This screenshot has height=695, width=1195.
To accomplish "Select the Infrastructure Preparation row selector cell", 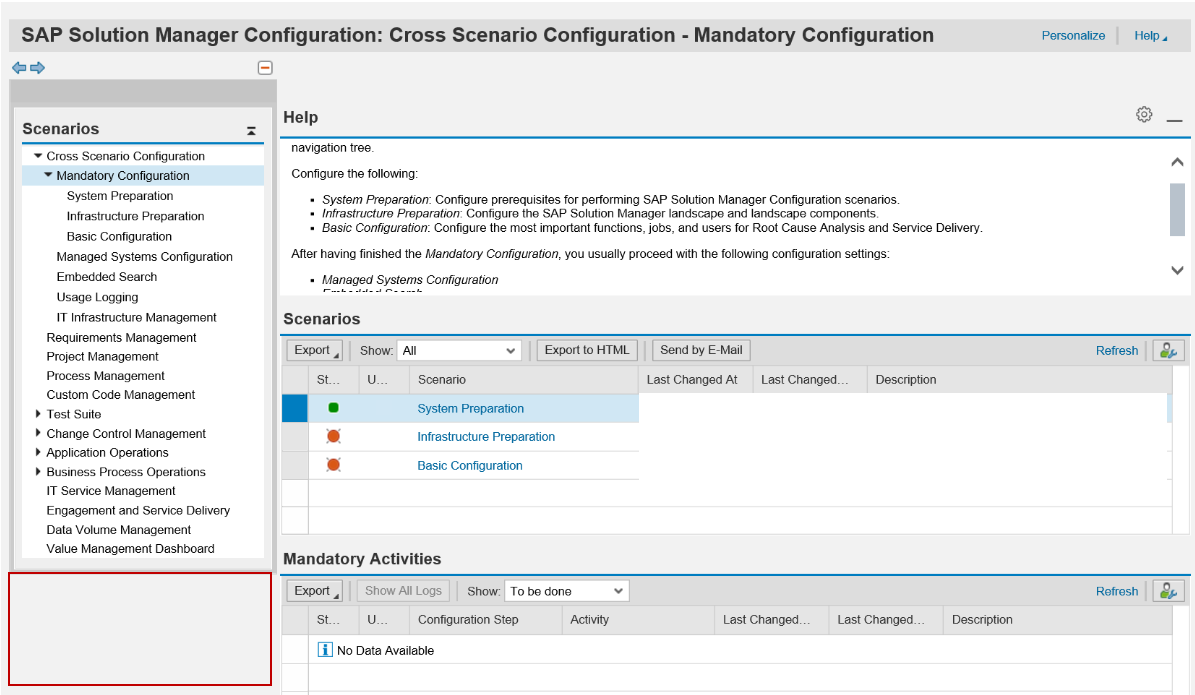I will tap(294, 437).
